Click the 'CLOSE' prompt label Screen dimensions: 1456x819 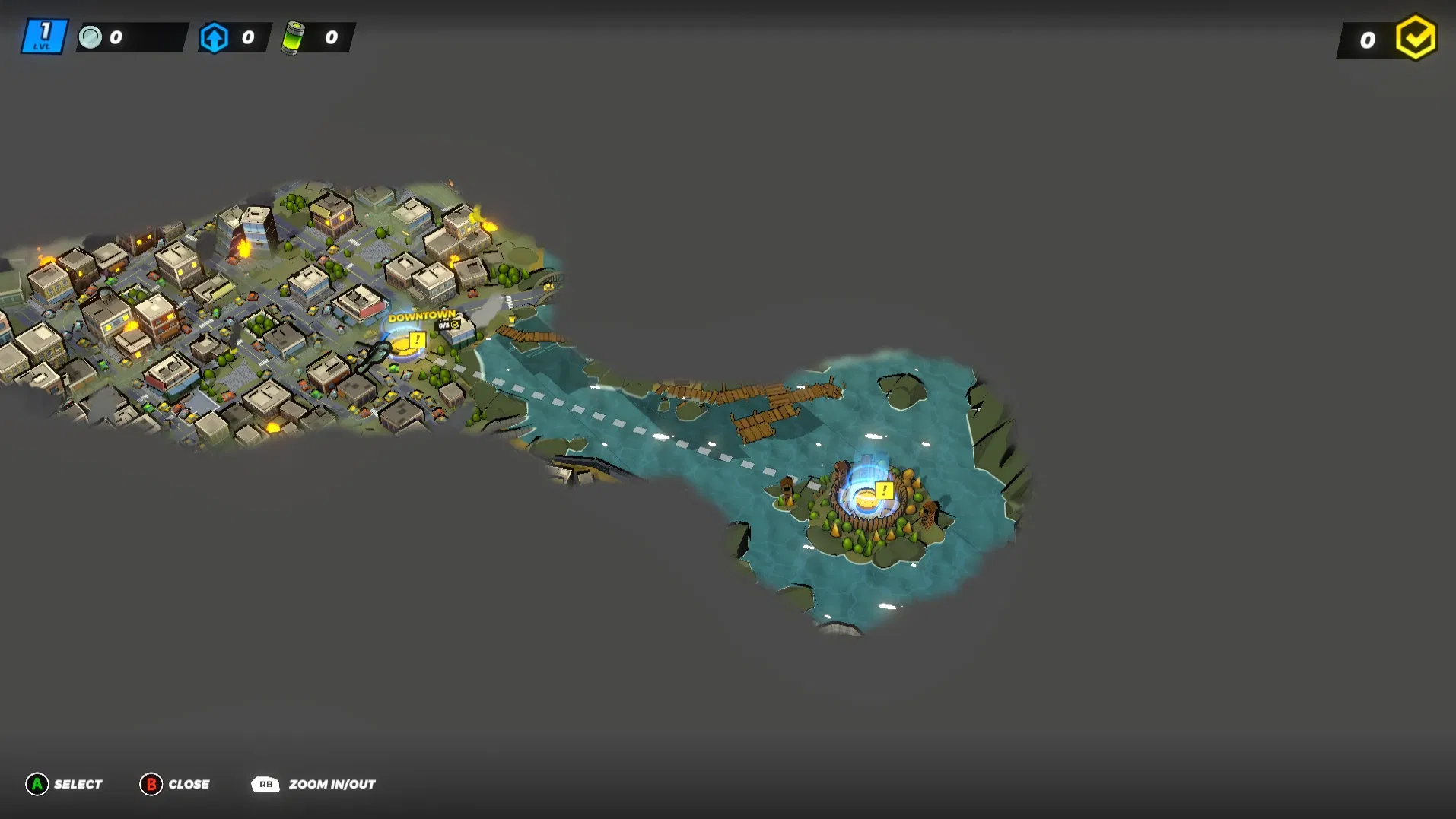click(x=189, y=784)
